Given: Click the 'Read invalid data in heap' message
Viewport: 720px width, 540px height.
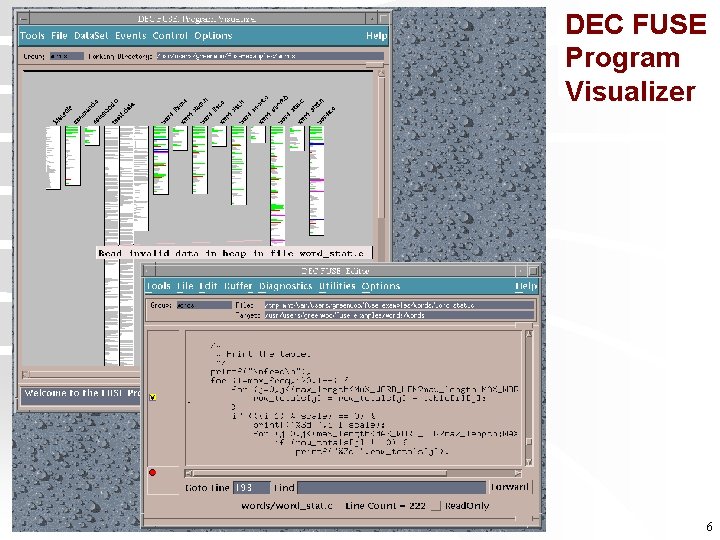Looking at the screenshot, I should click(231, 253).
